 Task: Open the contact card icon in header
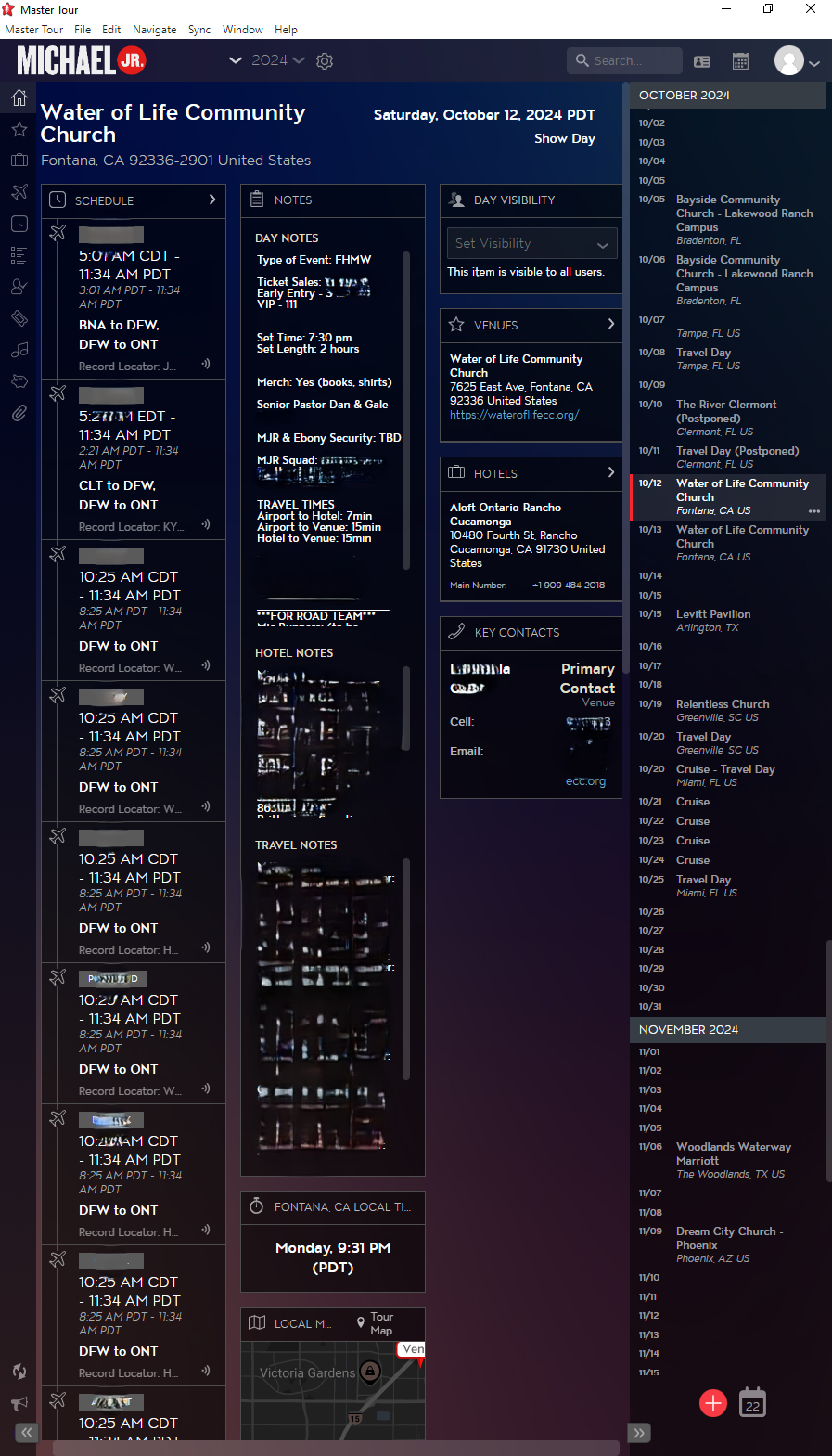tap(702, 61)
